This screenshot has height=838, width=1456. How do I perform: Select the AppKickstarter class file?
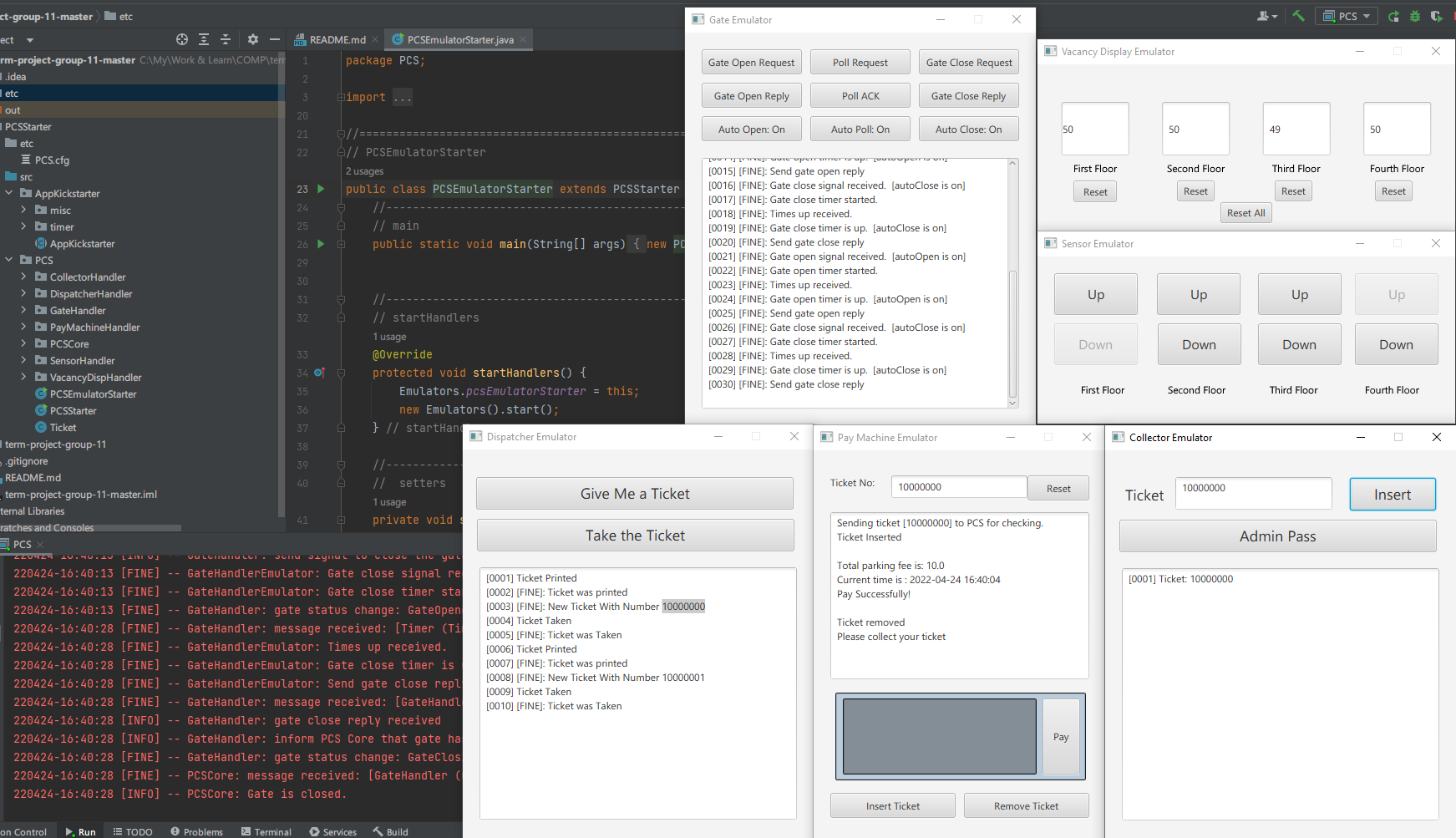[x=82, y=243]
